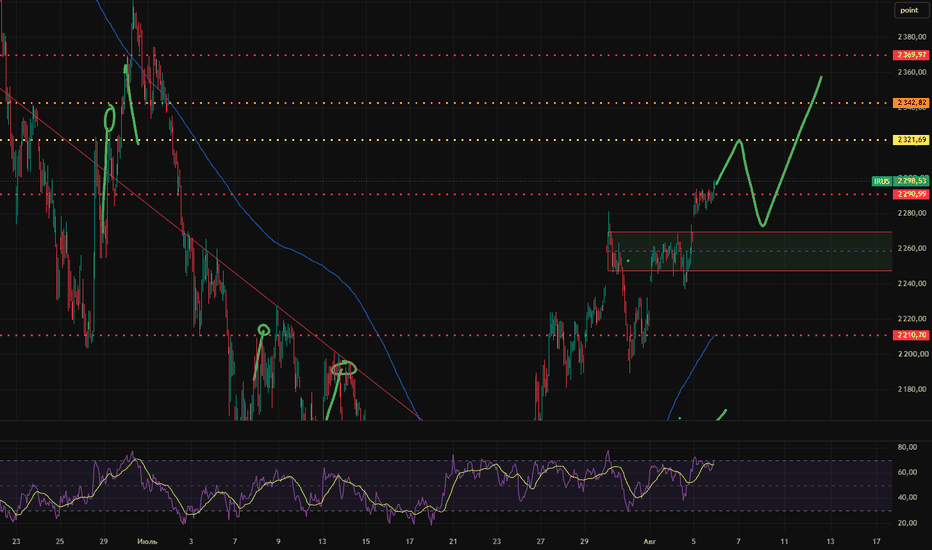932x550 pixels.
Task: Click the 11 date label
Action: pos(784,542)
